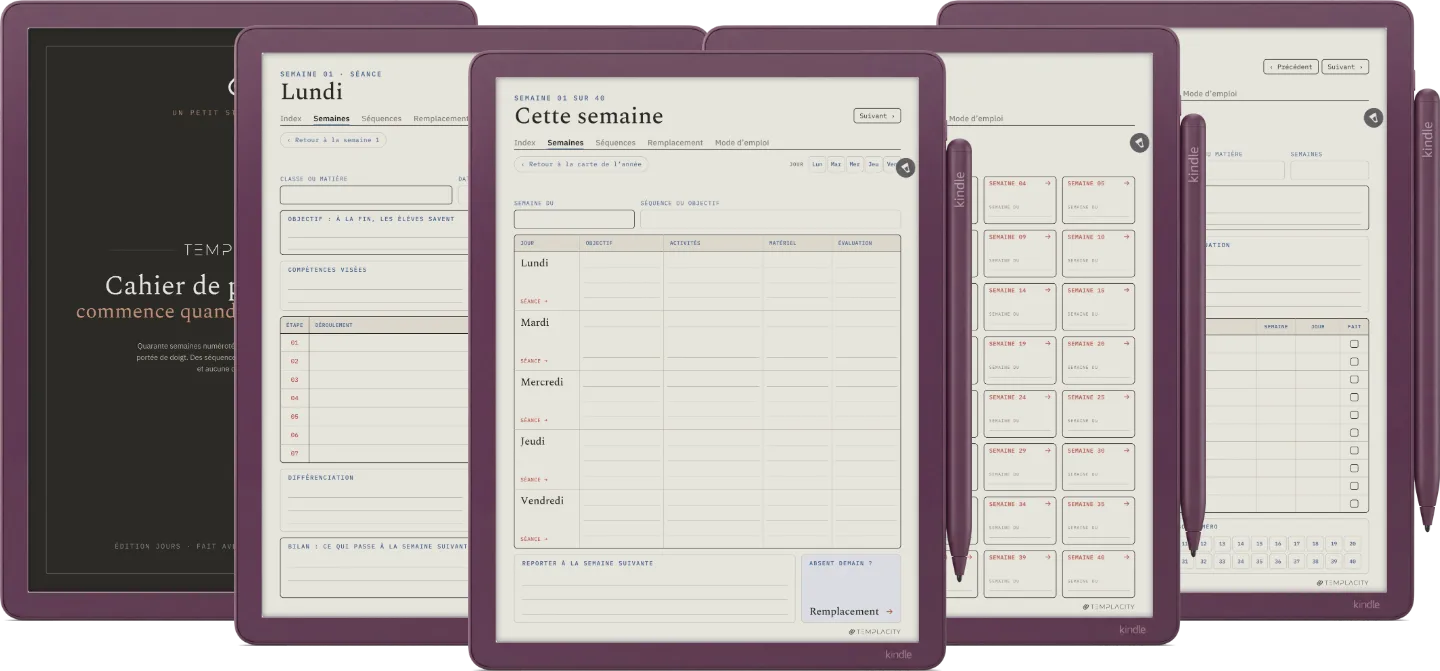Screen dimensions: 1440x671
Task: Tick the first checkbox in the Fait column
Action: coord(1354,344)
